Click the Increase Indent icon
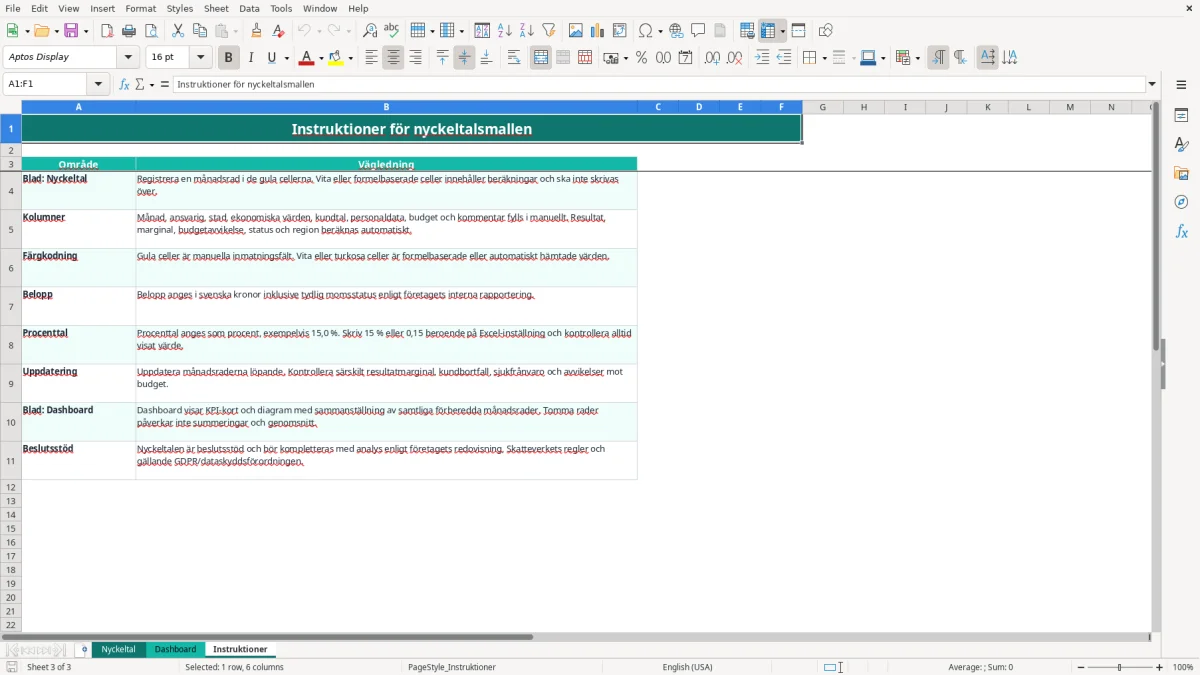Screen dimensions: 1200x675 click(762, 58)
